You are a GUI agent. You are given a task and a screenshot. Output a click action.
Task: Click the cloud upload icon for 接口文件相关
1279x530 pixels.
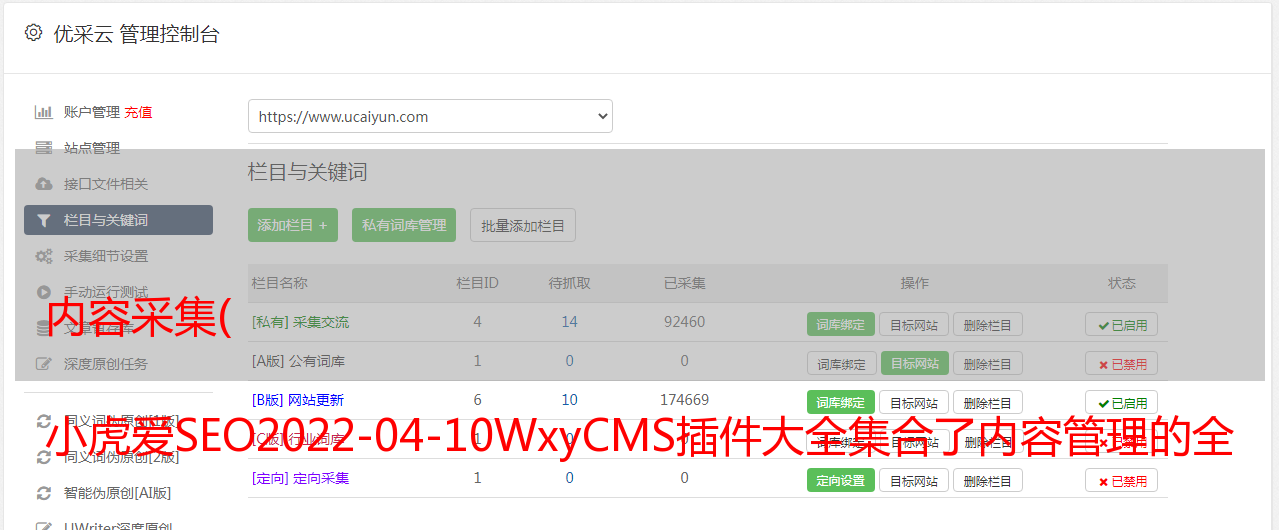44,184
